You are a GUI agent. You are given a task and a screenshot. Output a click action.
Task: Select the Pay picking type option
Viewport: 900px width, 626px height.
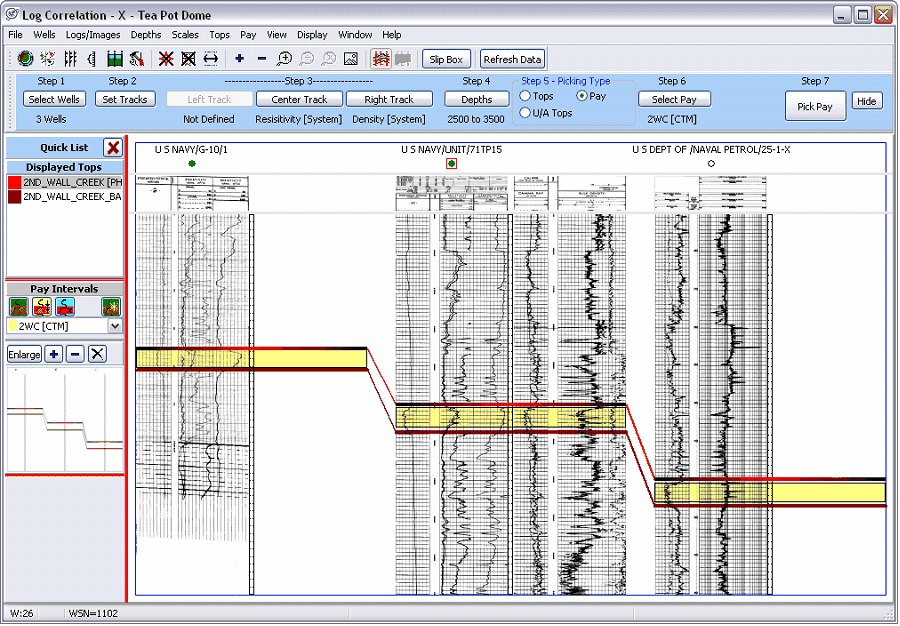[x=582, y=96]
